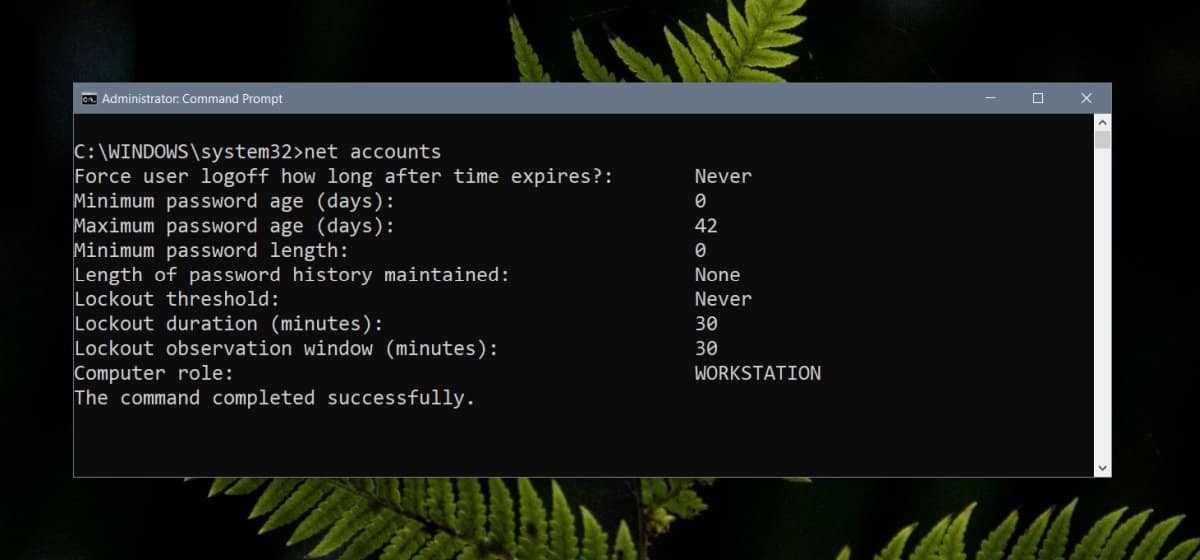Click the 'Lockout observation window (minutes):' line

(286, 348)
